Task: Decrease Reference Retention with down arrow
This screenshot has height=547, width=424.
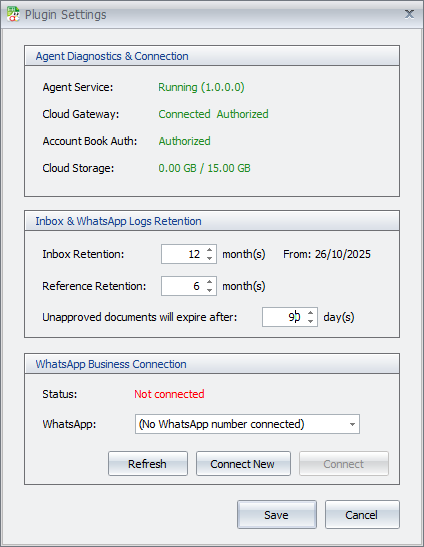Action: pyautogui.click(x=209, y=290)
